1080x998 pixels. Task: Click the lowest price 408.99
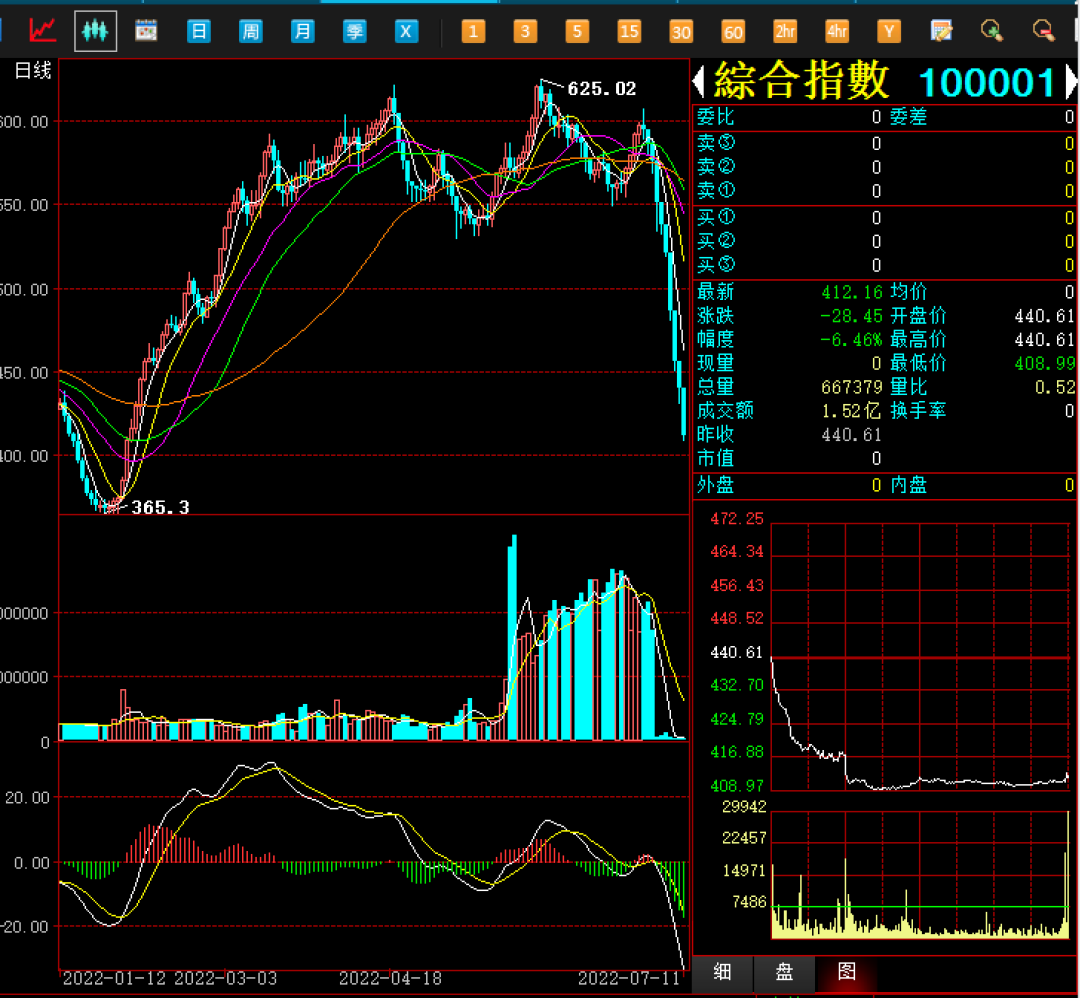coord(1044,363)
